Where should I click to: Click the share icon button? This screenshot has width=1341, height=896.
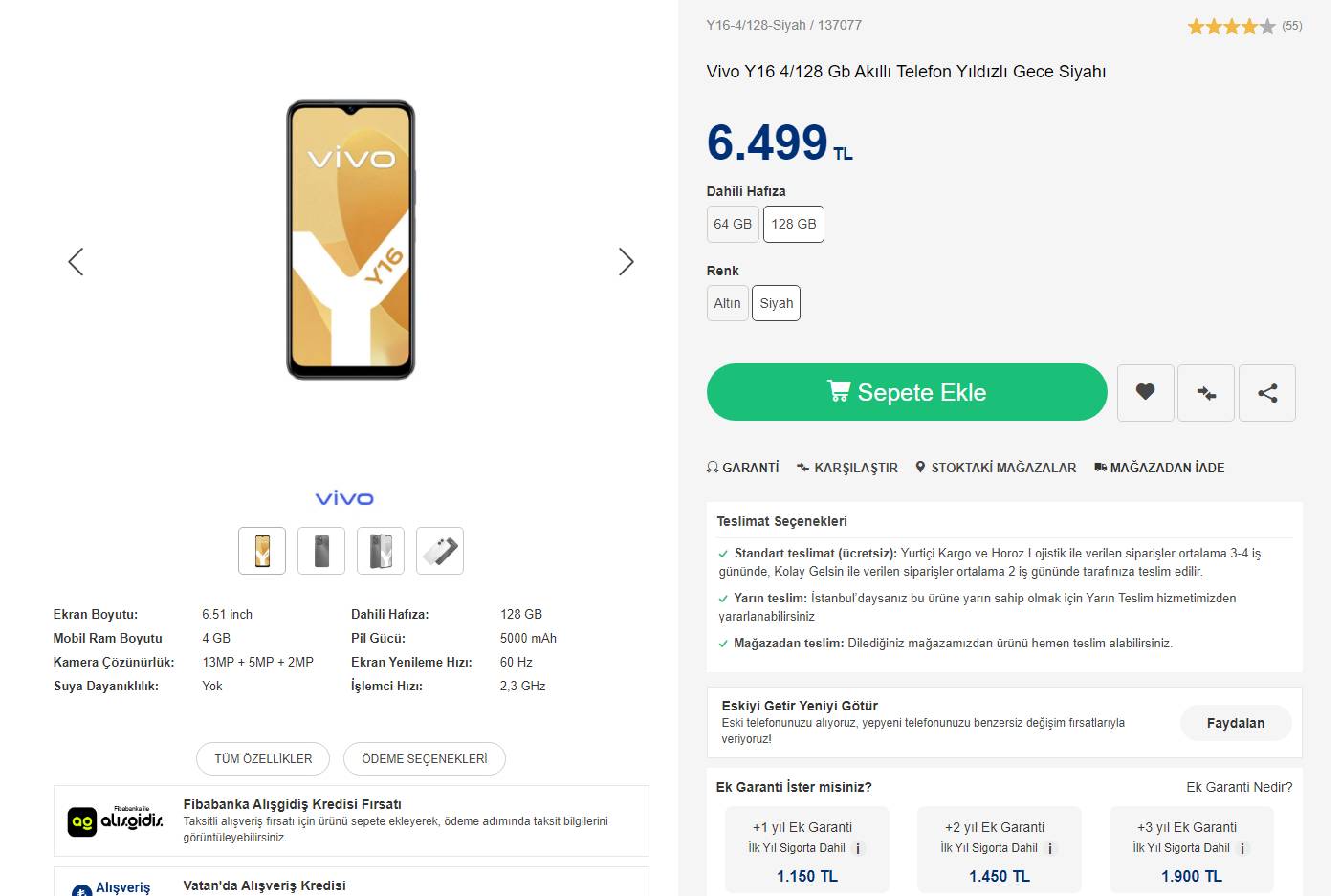pos(1267,392)
